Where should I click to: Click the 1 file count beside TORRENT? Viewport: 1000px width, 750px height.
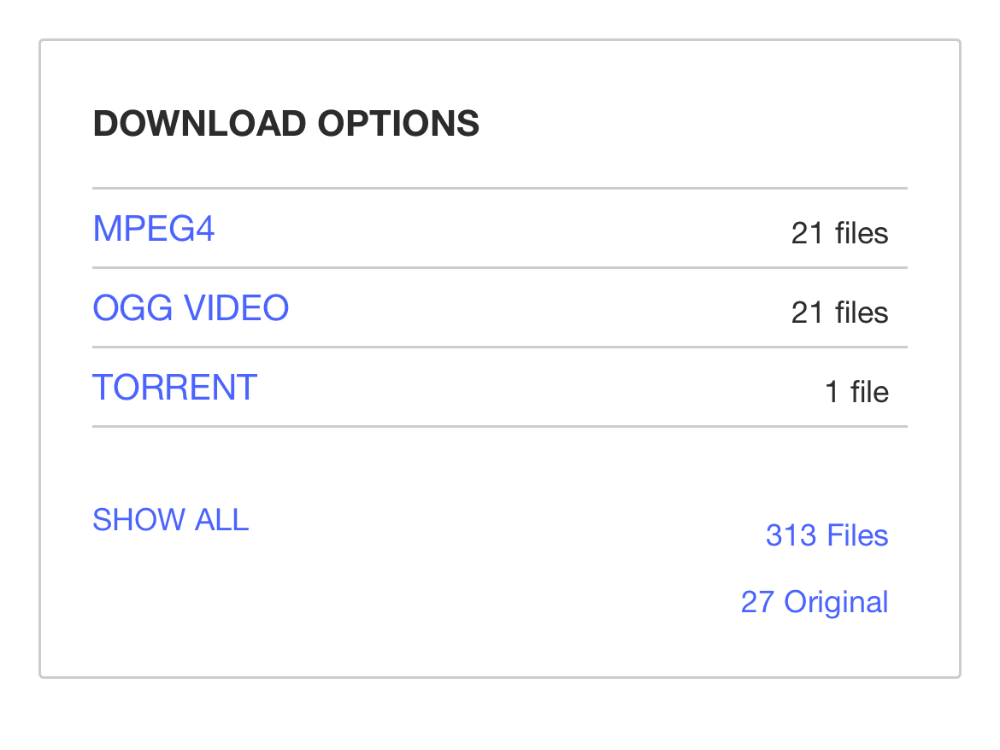coord(856,391)
